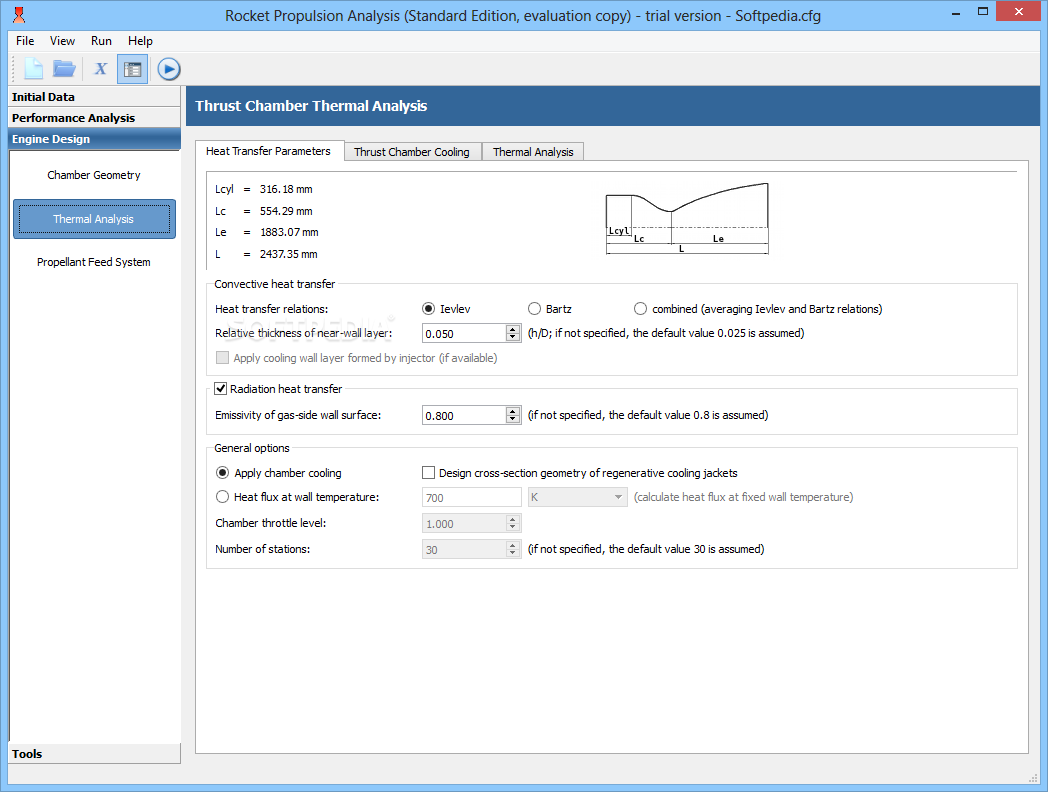This screenshot has height=792, width=1048.
Task: Expand the Tools section
Action: coord(94,754)
